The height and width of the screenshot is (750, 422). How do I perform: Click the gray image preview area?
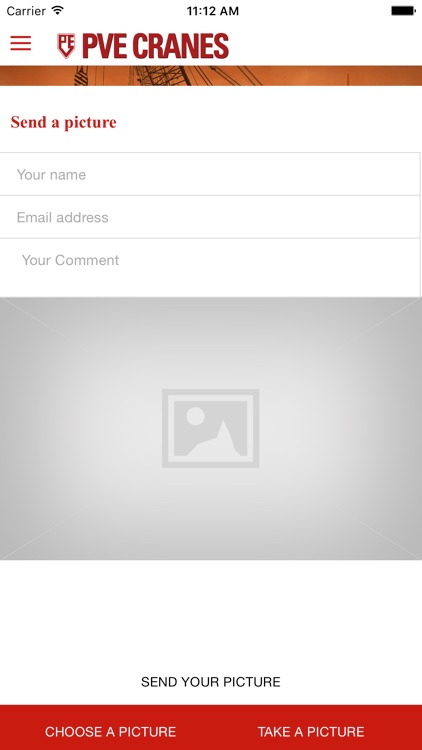[211, 428]
